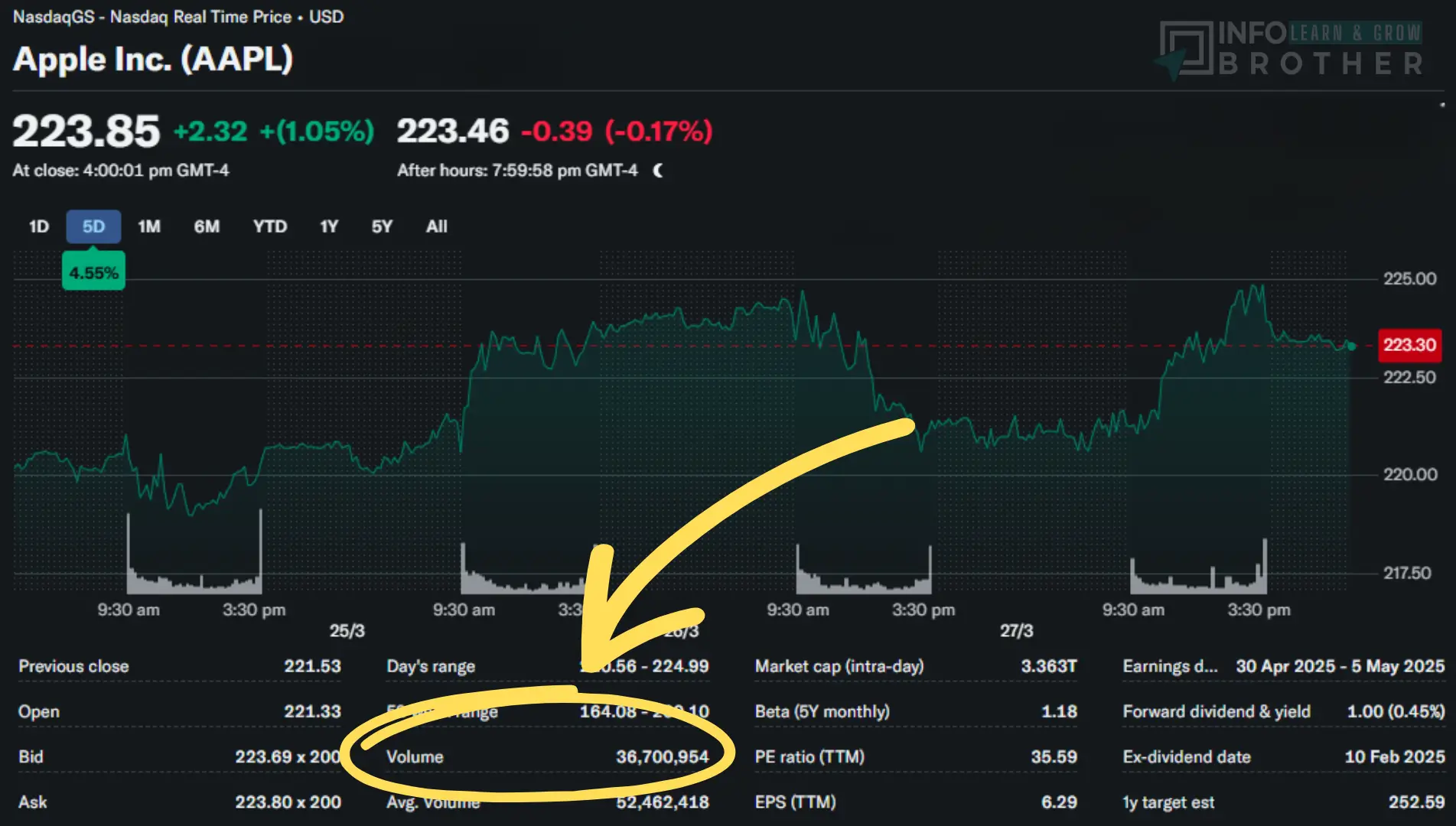The width and height of the screenshot is (1456, 826).
Task: Click the At close 4:00:01 pm timestamp
Action: [121, 171]
